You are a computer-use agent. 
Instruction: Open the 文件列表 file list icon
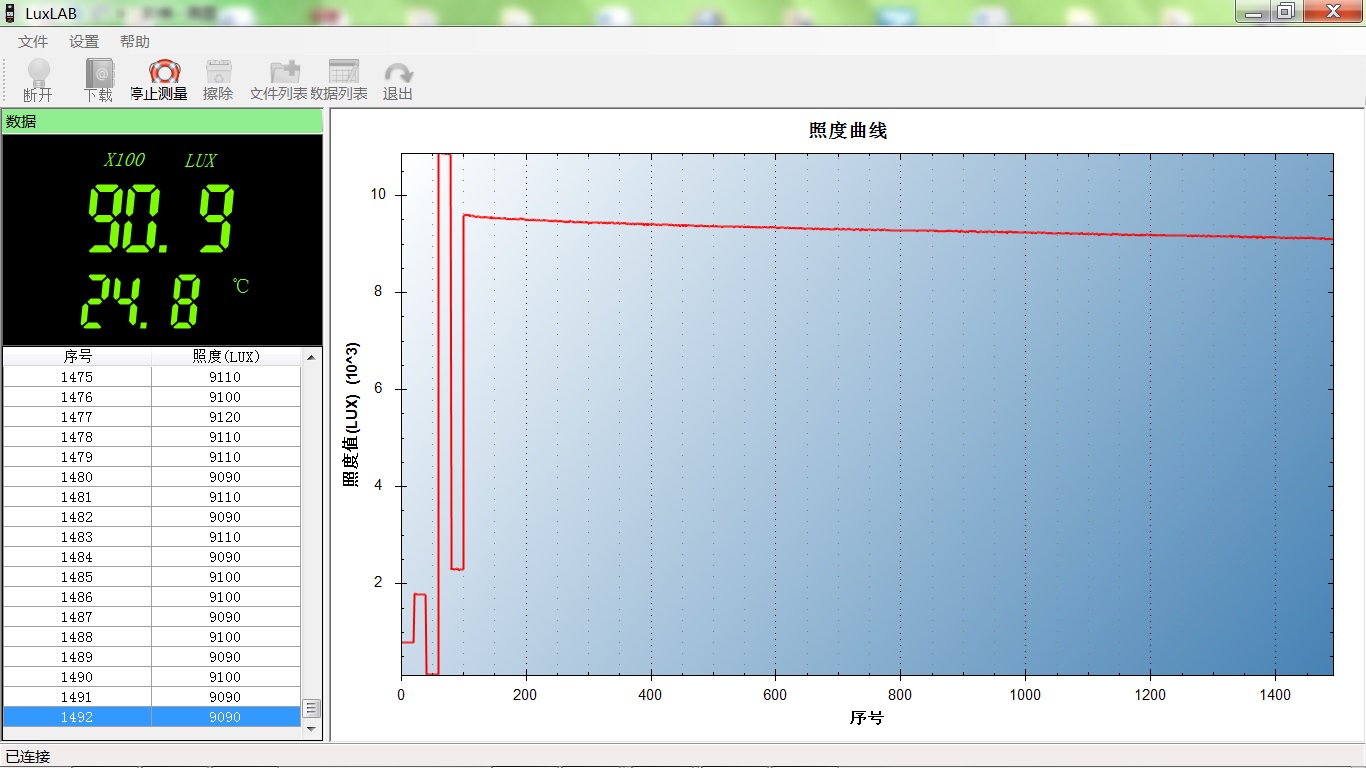pyautogui.click(x=279, y=80)
